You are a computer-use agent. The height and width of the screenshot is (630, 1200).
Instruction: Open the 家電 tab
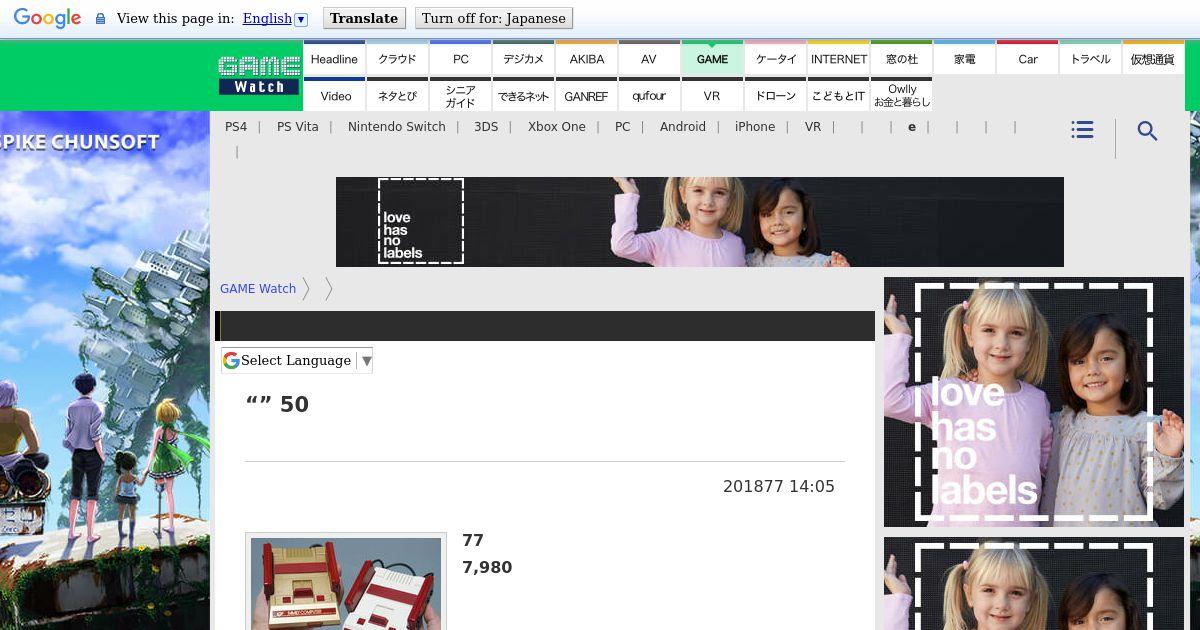click(x=964, y=58)
